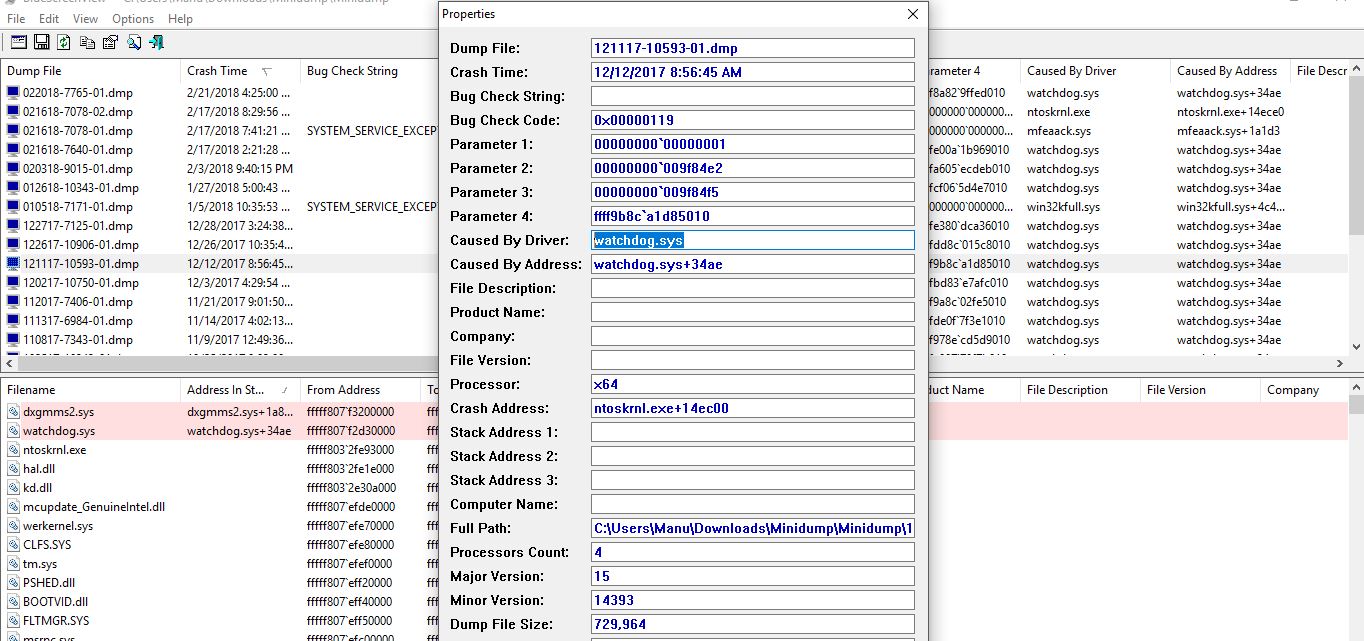Click the Caused By Driver field
The image size is (1364, 641).
click(x=753, y=240)
